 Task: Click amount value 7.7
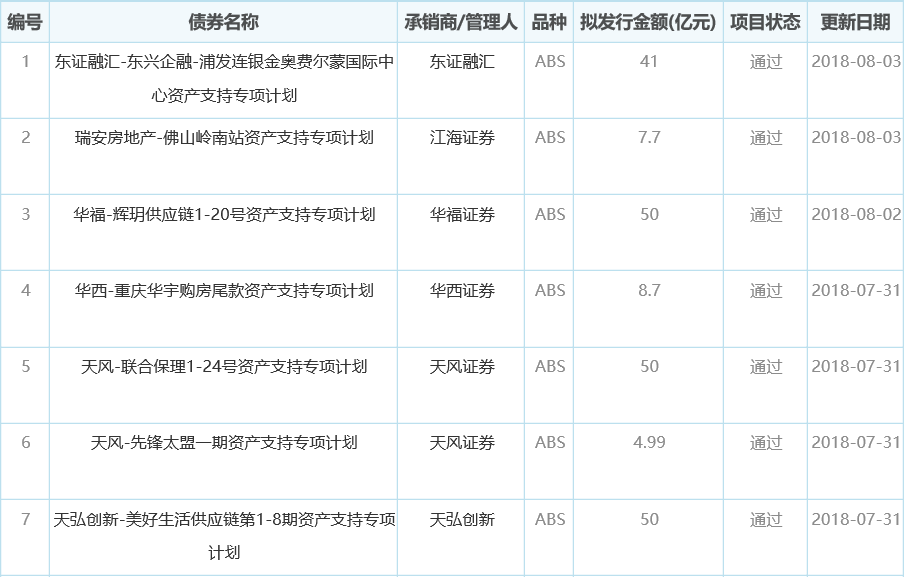pos(649,137)
